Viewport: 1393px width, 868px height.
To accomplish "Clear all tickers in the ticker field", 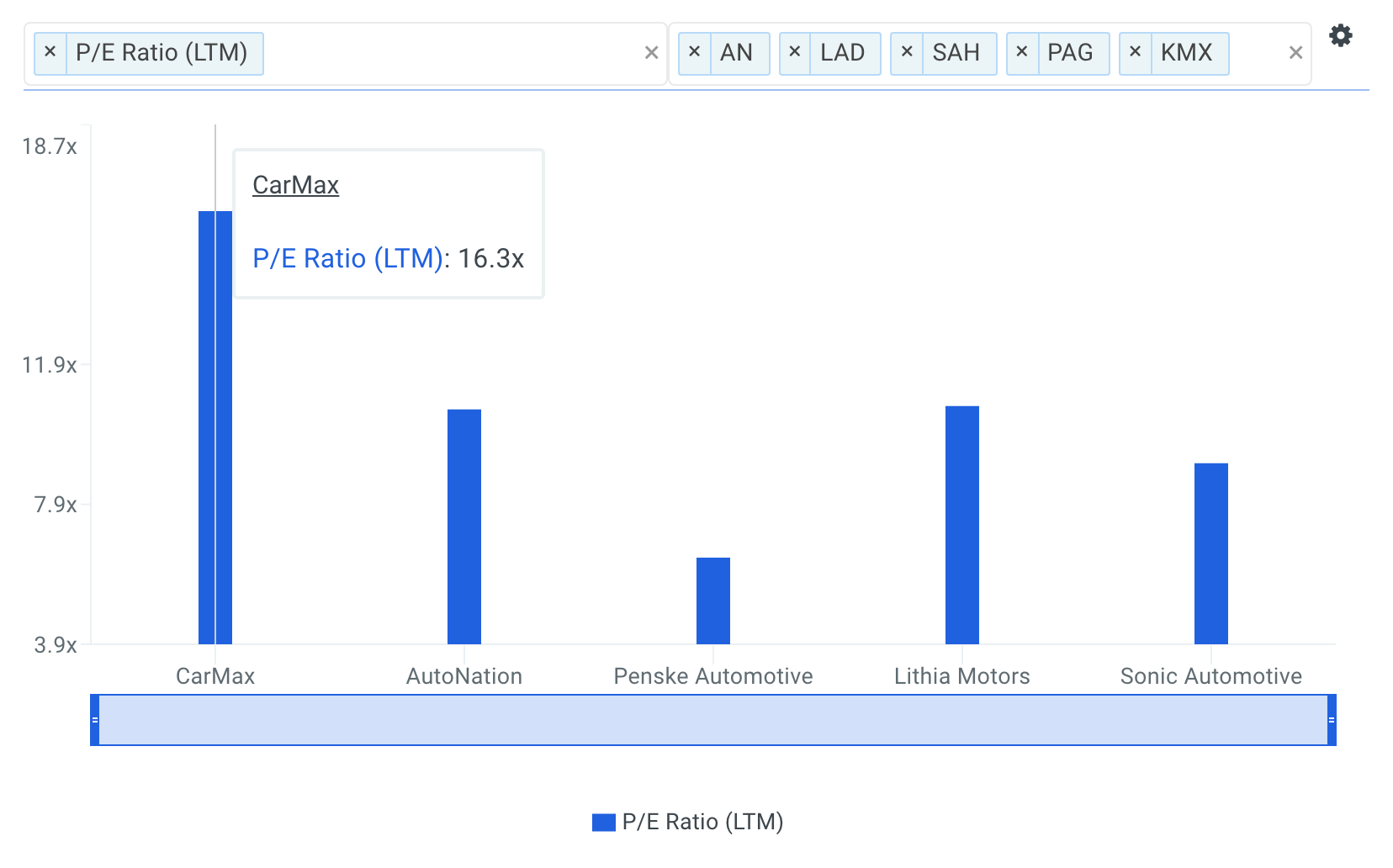I will [x=1295, y=53].
